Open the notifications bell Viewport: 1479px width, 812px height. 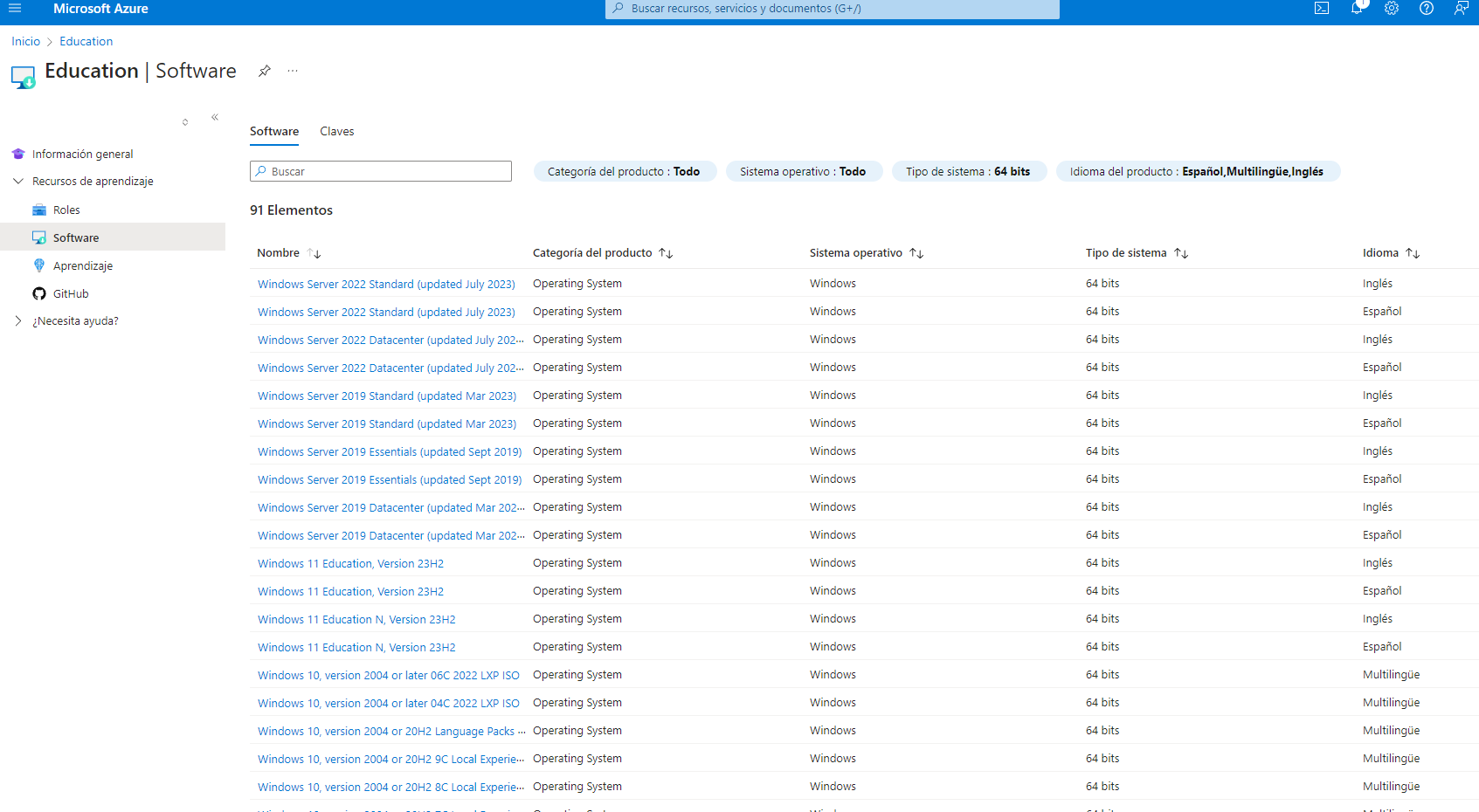(1357, 8)
